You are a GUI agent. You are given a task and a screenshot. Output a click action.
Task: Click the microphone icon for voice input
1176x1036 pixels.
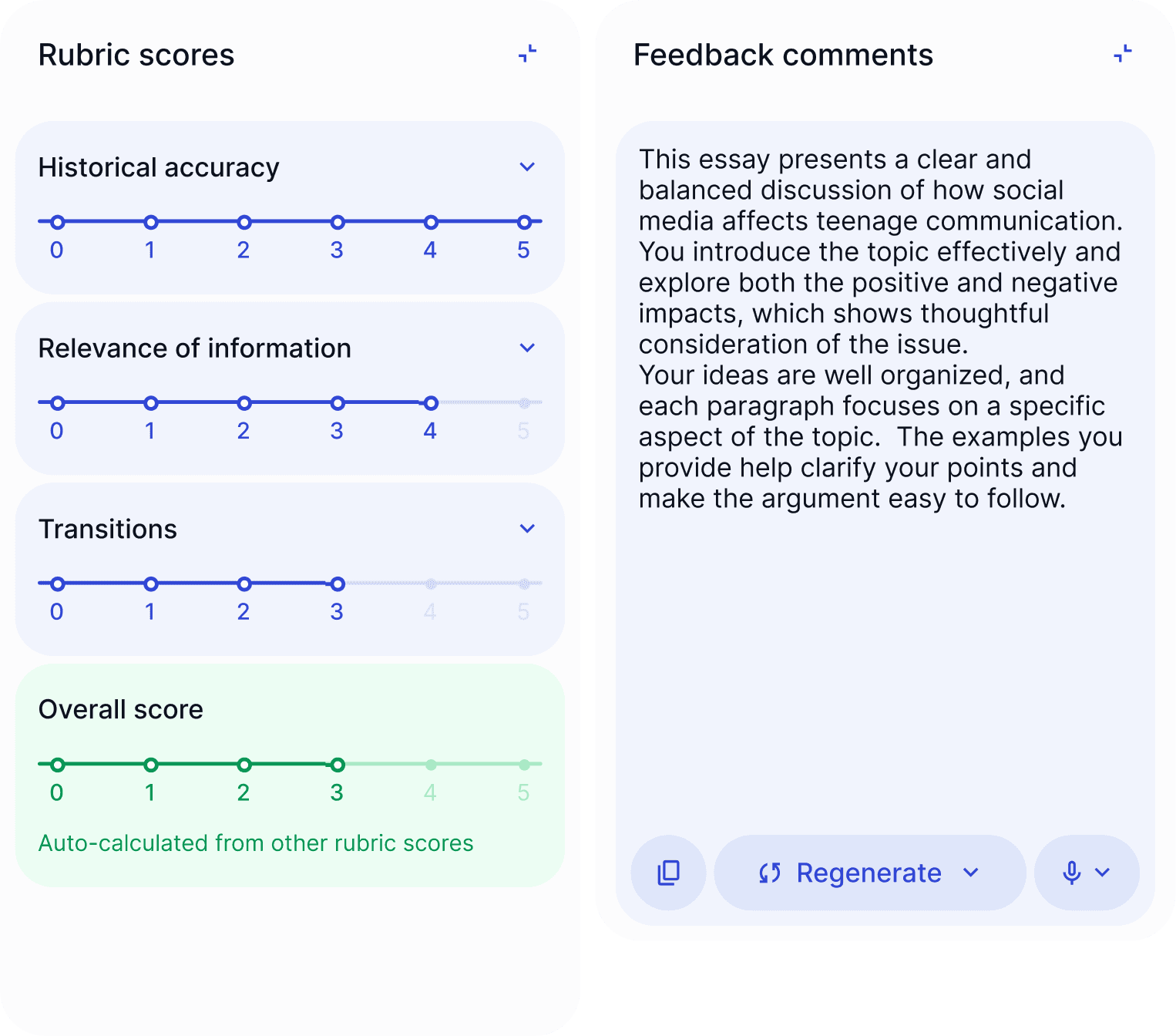1071,873
